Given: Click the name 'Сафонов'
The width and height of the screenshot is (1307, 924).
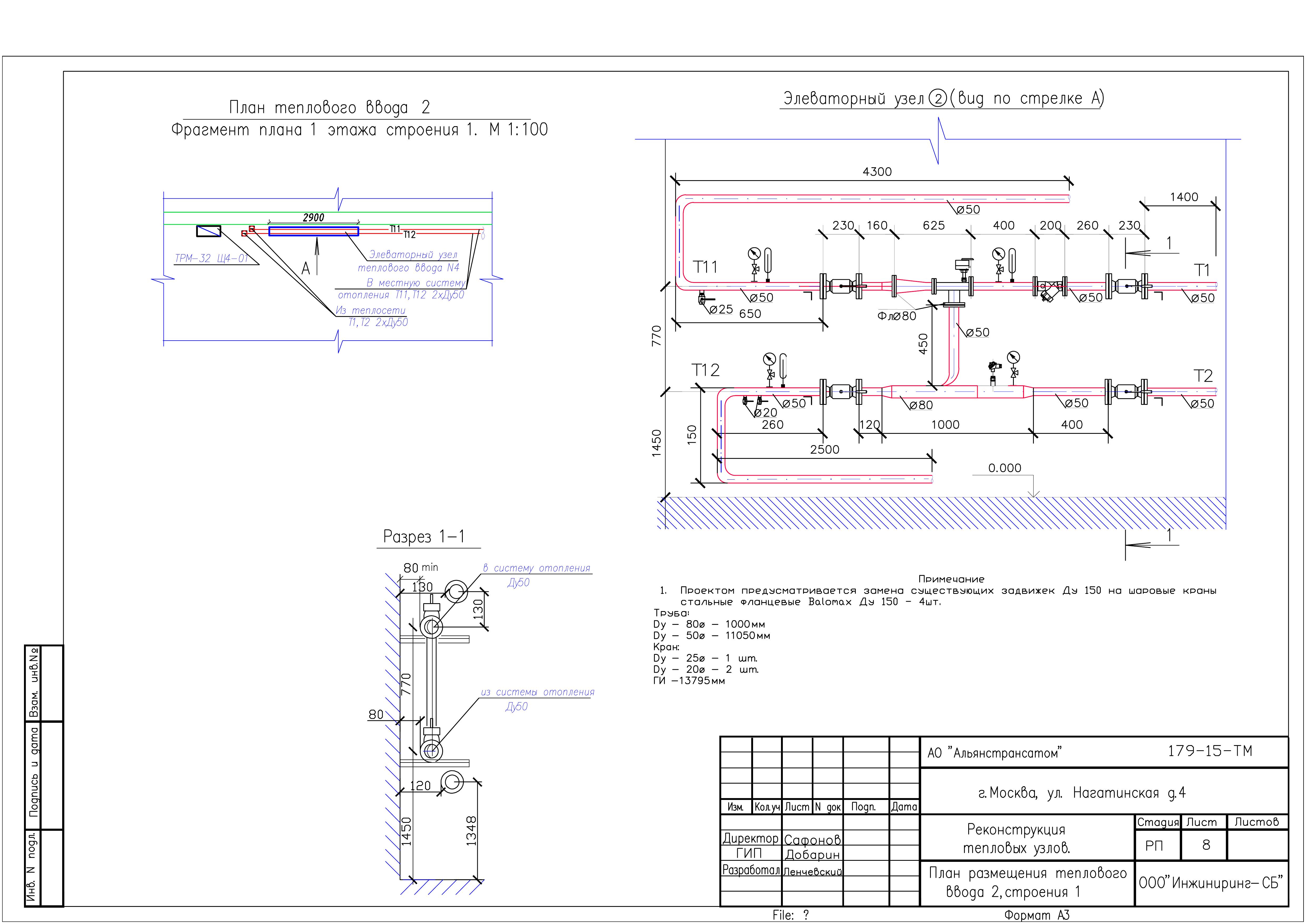Looking at the screenshot, I should point(812,840).
